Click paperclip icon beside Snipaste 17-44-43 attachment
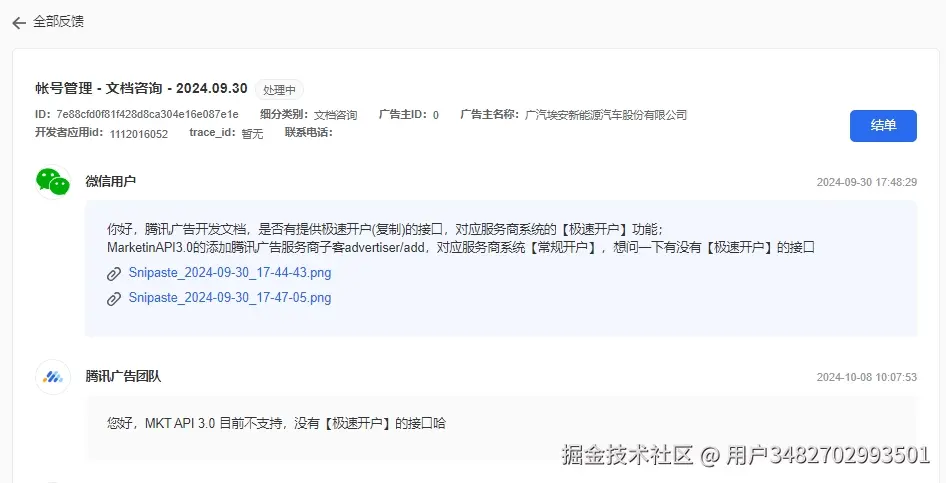This screenshot has width=946, height=483. click(x=114, y=274)
